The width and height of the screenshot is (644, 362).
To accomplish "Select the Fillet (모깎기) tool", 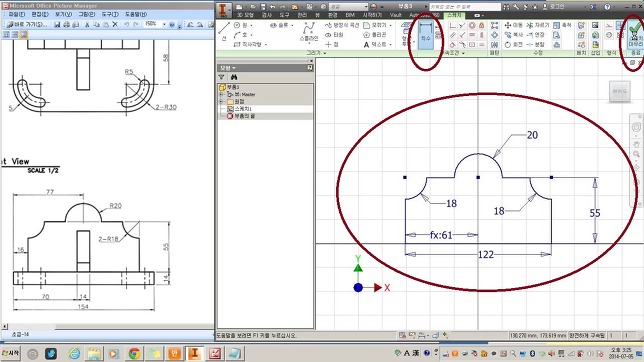I will coord(375,25).
